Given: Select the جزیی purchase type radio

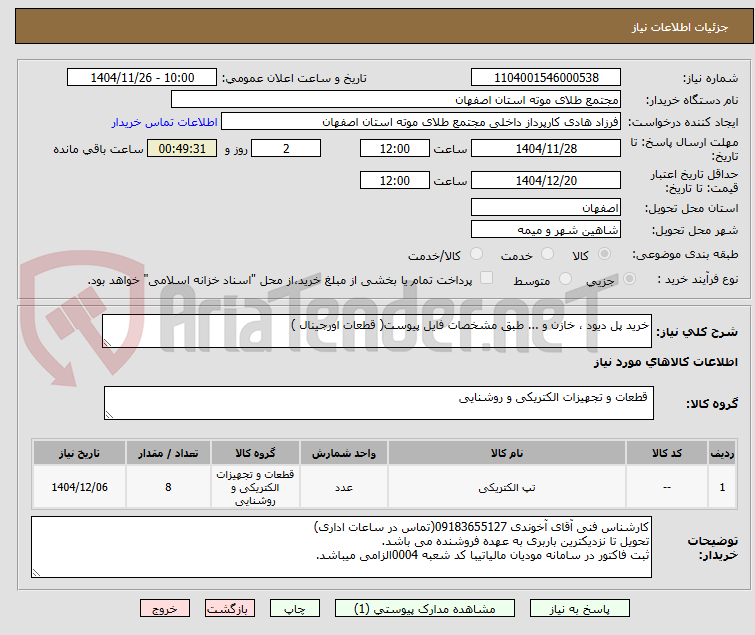Looking at the screenshot, I should 629,279.
